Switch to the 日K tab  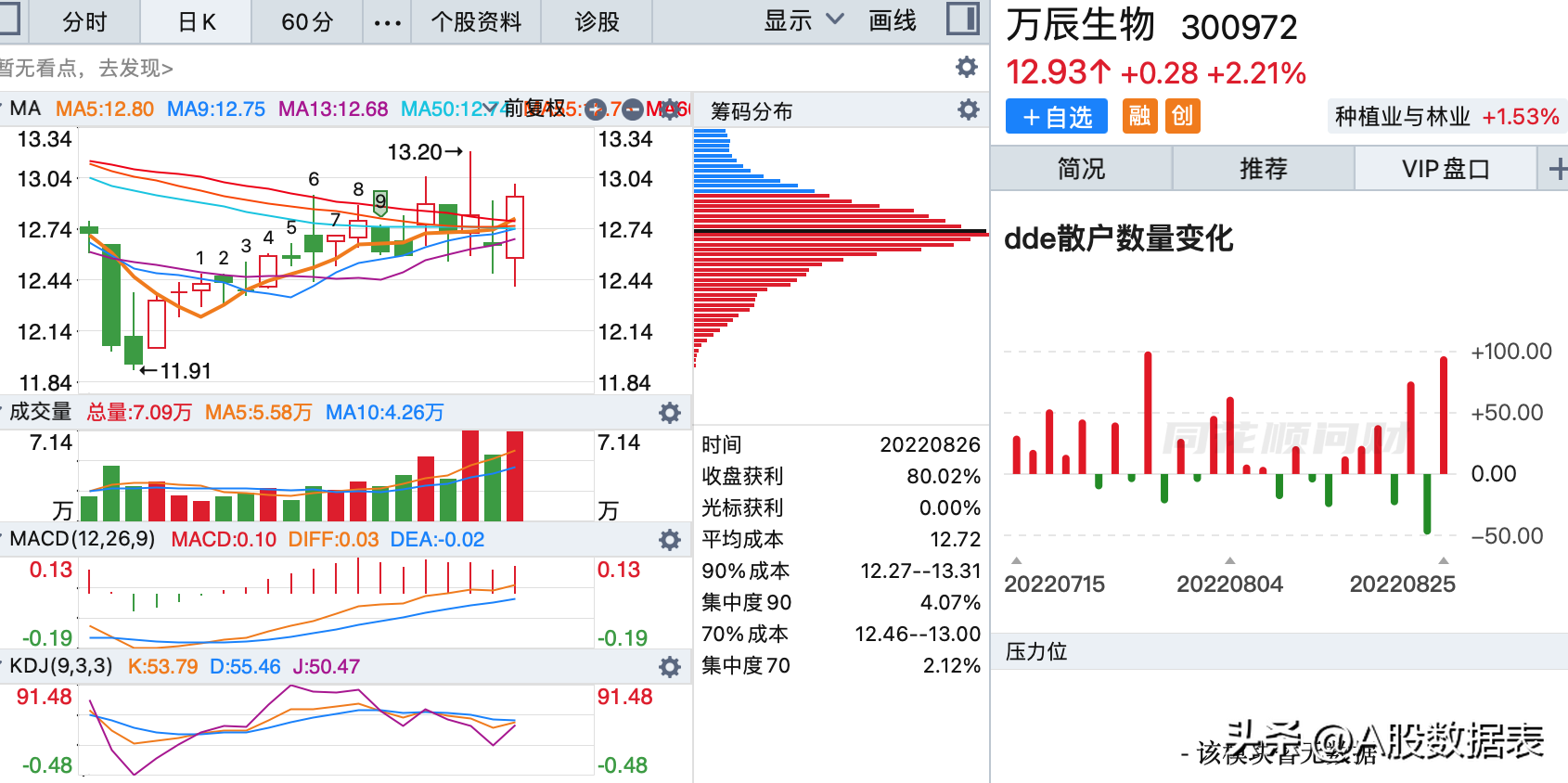click(x=197, y=22)
